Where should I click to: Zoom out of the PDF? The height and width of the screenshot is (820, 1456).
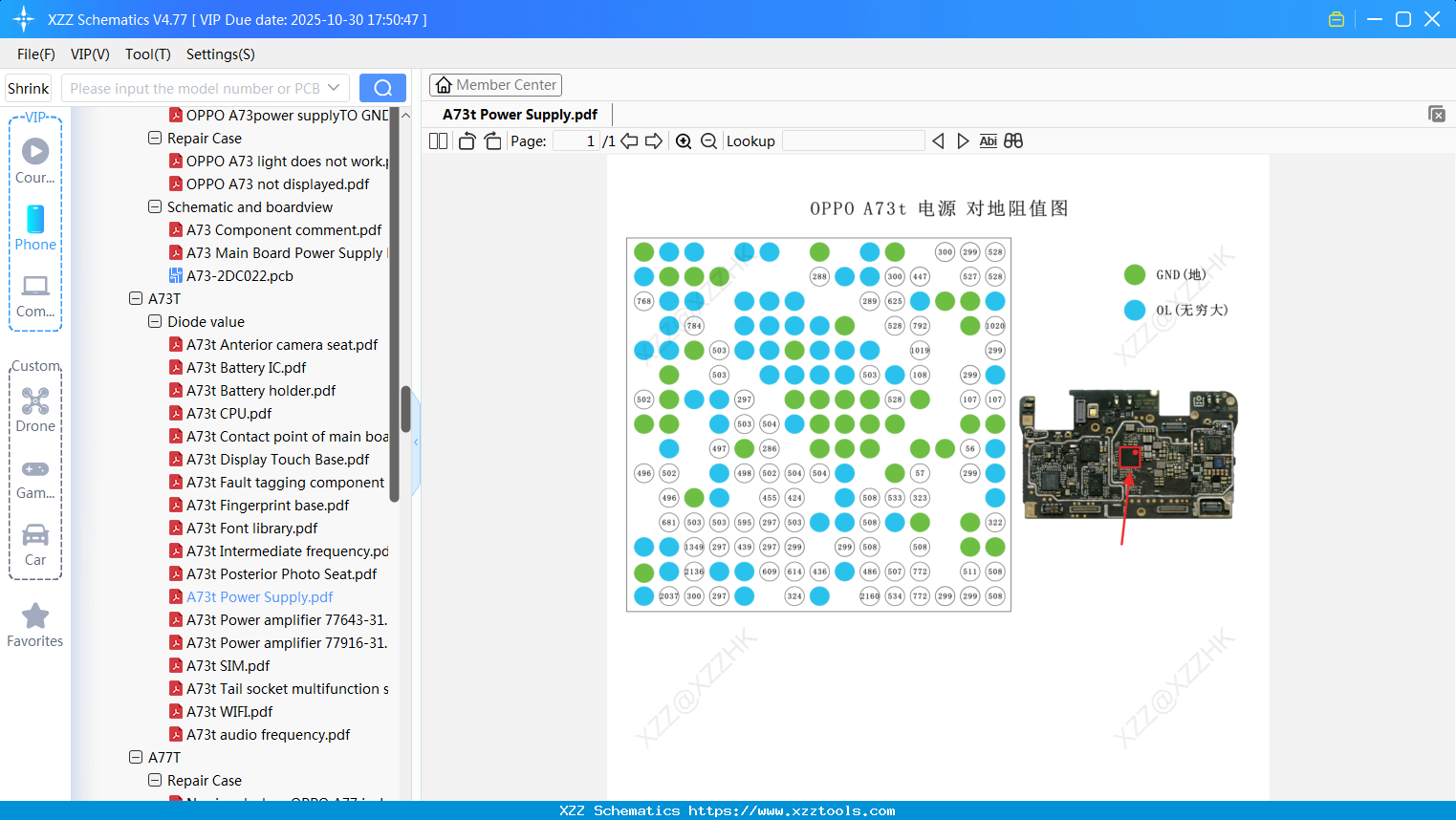tap(708, 141)
